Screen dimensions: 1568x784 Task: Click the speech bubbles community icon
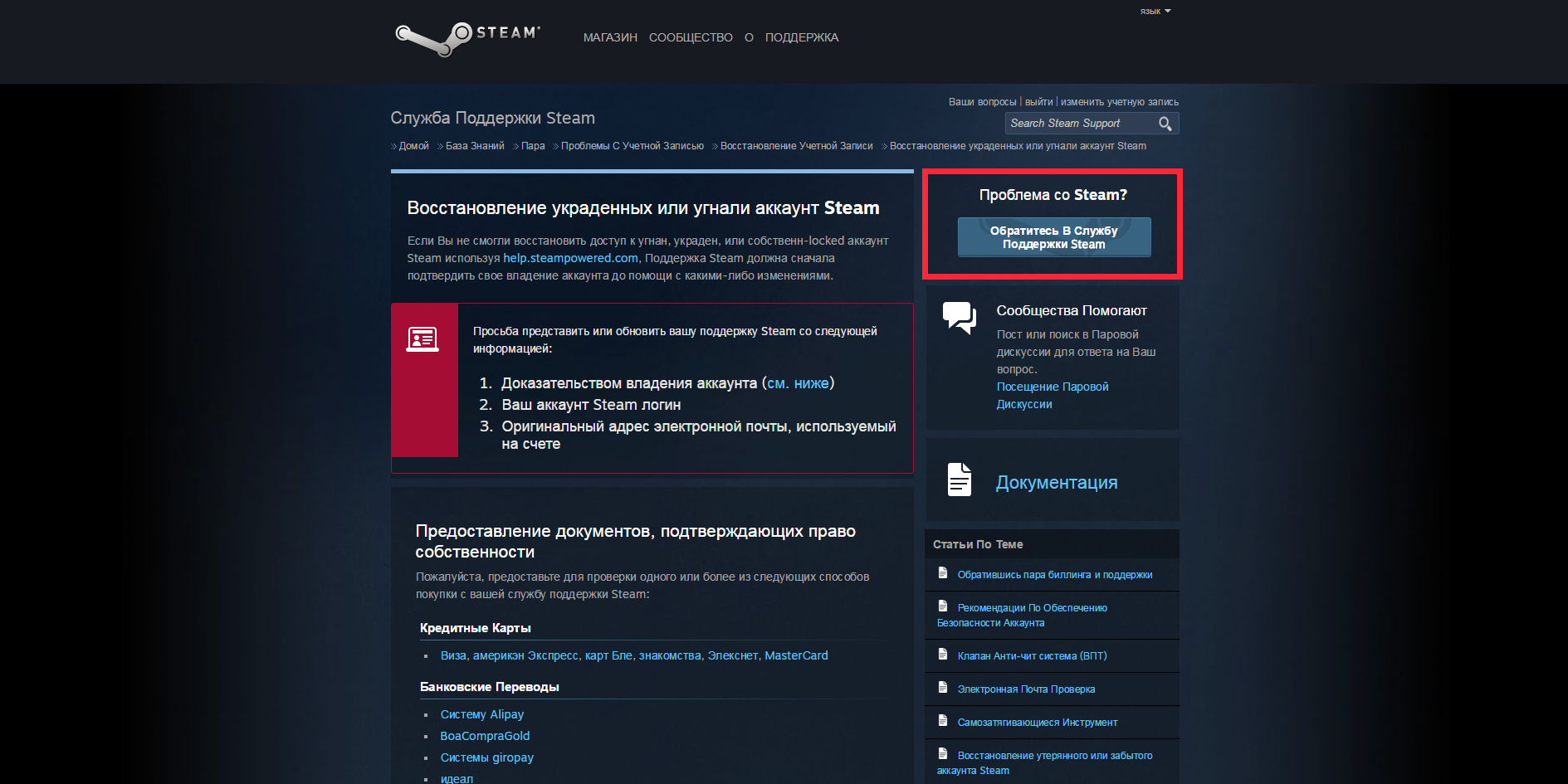tap(960, 318)
